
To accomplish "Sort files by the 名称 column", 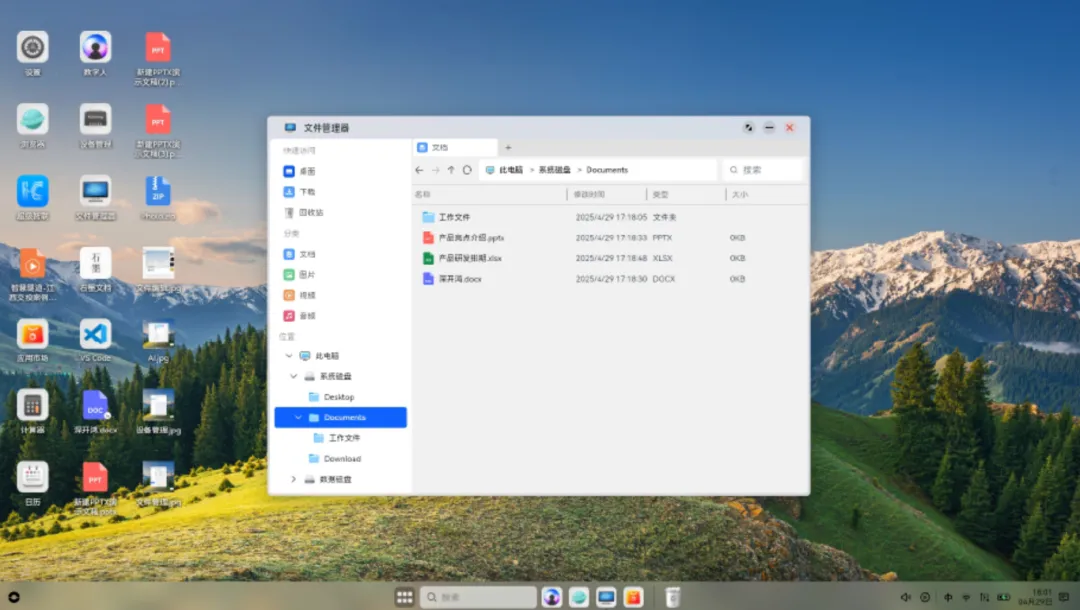I will pos(422,195).
